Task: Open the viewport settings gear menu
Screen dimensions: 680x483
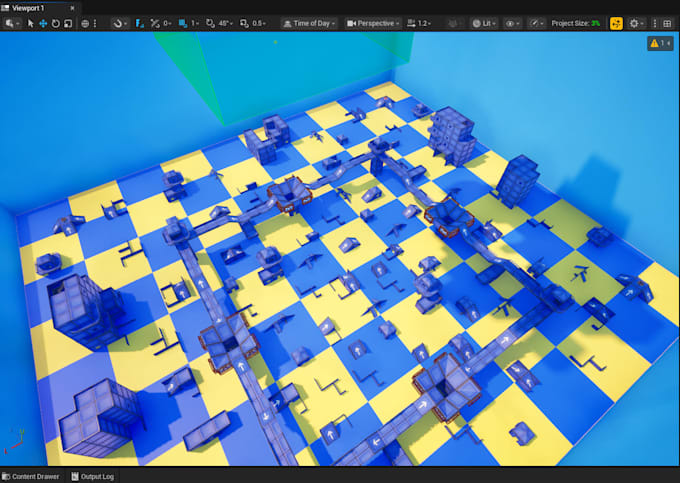Action: 637,23
